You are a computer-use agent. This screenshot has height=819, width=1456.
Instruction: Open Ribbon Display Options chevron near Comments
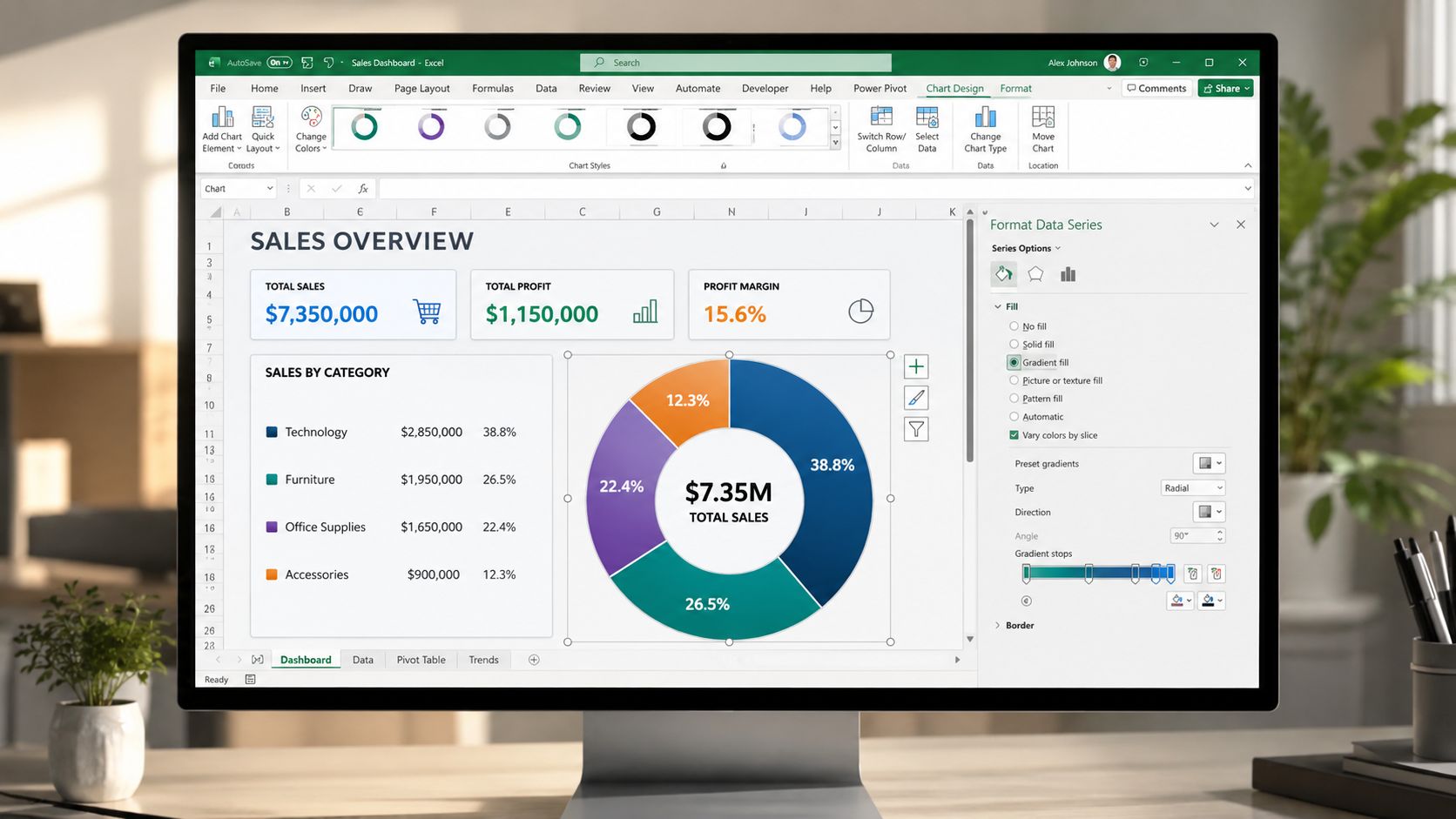click(1109, 88)
